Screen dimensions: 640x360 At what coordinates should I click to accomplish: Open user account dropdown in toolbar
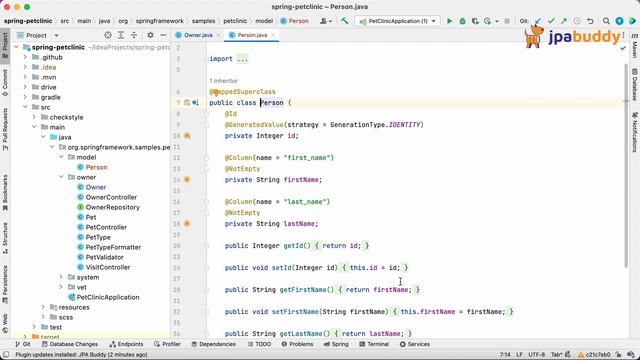(x=326, y=21)
